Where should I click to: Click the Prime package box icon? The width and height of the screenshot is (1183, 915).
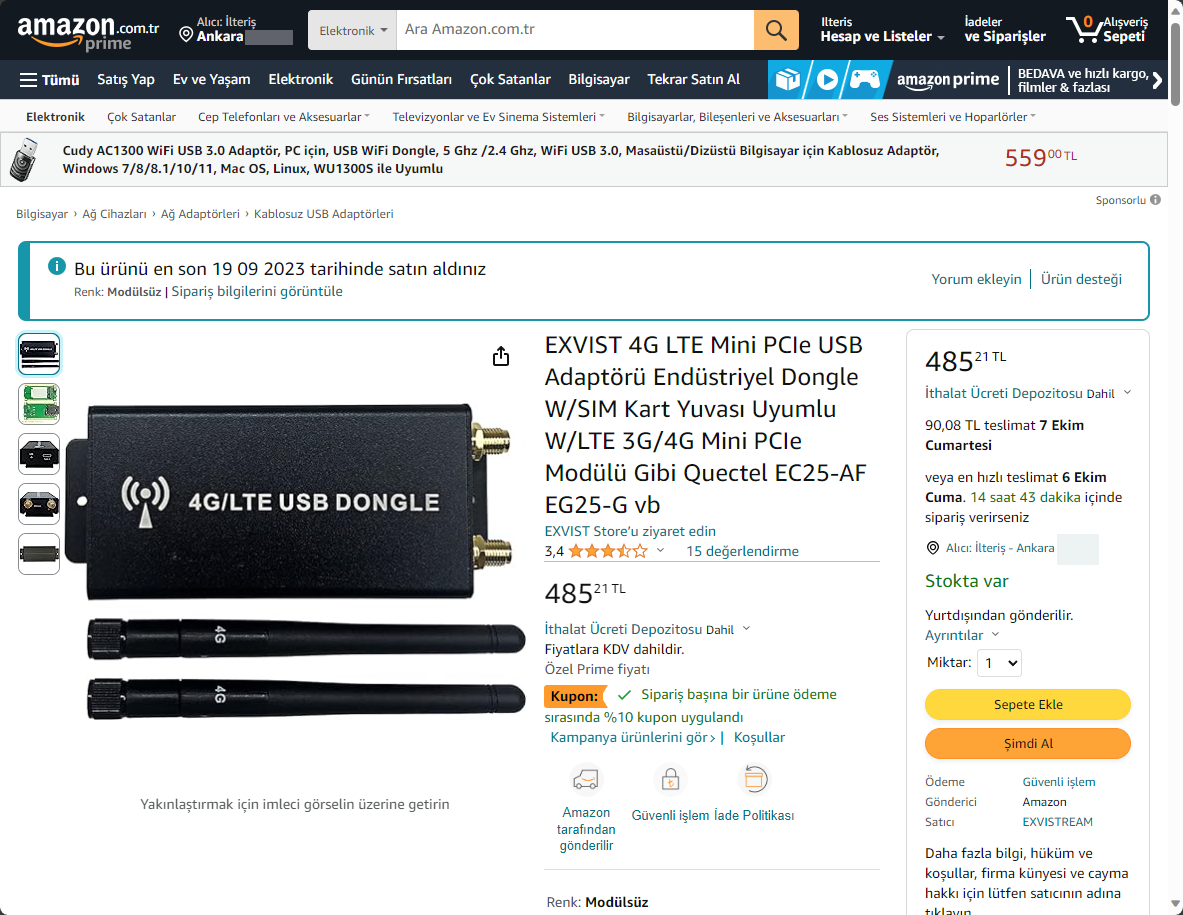click(x=787, y=79)
